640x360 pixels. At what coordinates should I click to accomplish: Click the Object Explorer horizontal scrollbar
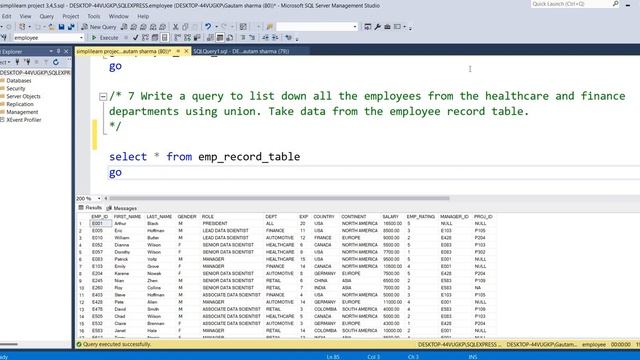coord(9,344)
